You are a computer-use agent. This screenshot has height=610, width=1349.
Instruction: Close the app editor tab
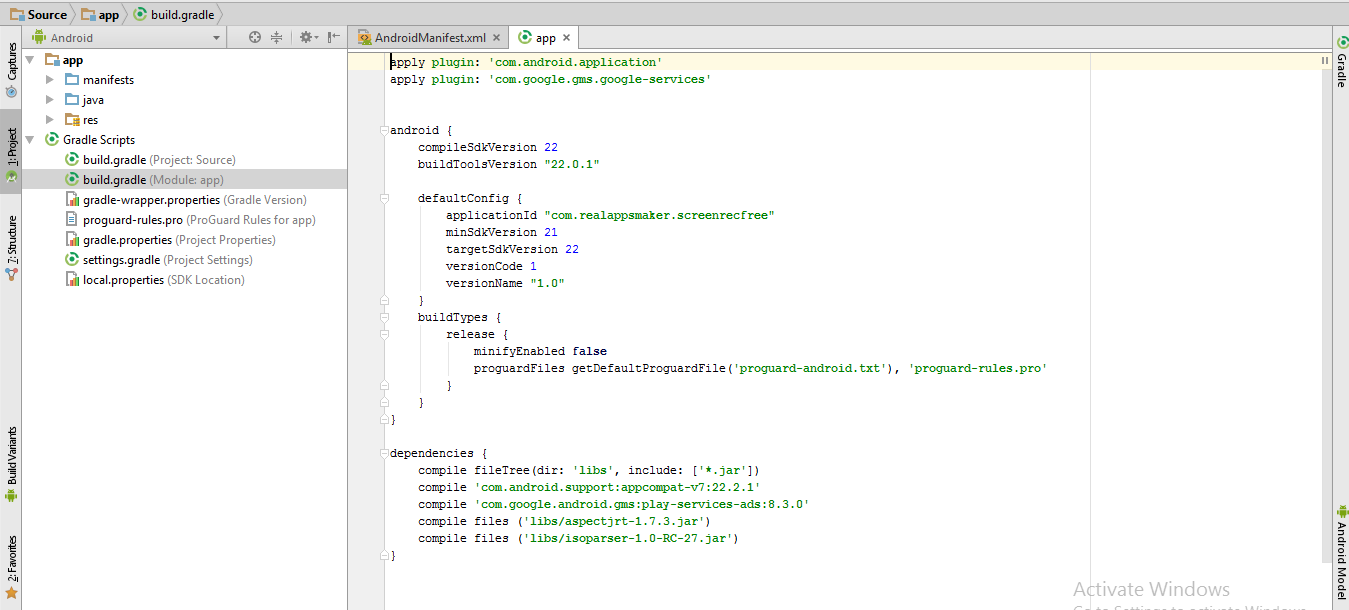[x=566, y=38]
